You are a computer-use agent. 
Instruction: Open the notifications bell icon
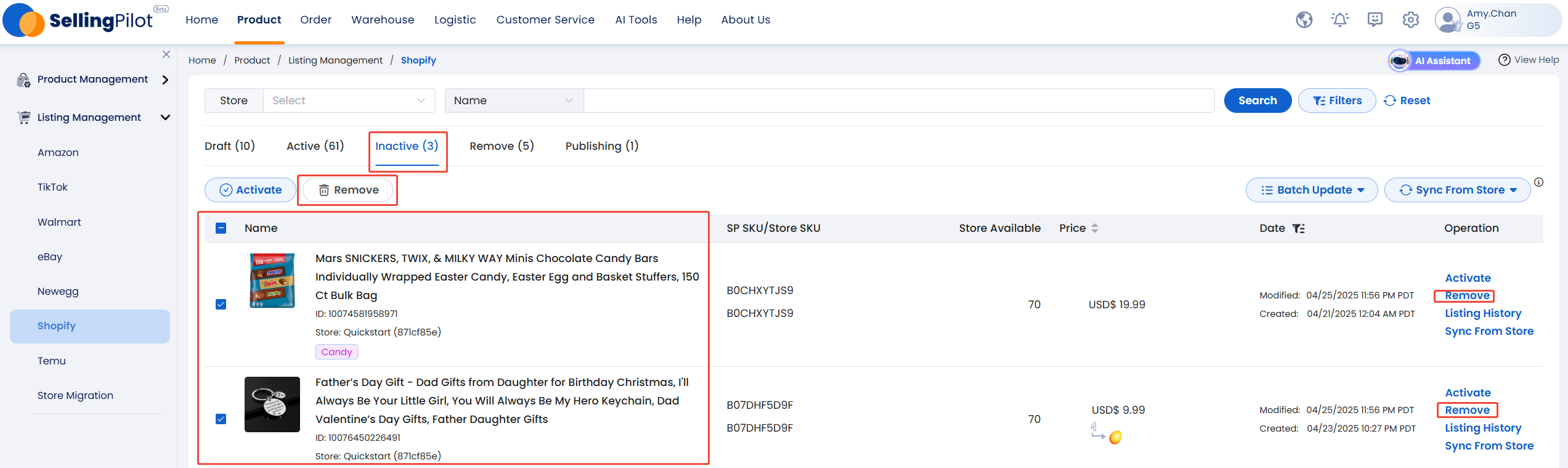point(1339,20)
